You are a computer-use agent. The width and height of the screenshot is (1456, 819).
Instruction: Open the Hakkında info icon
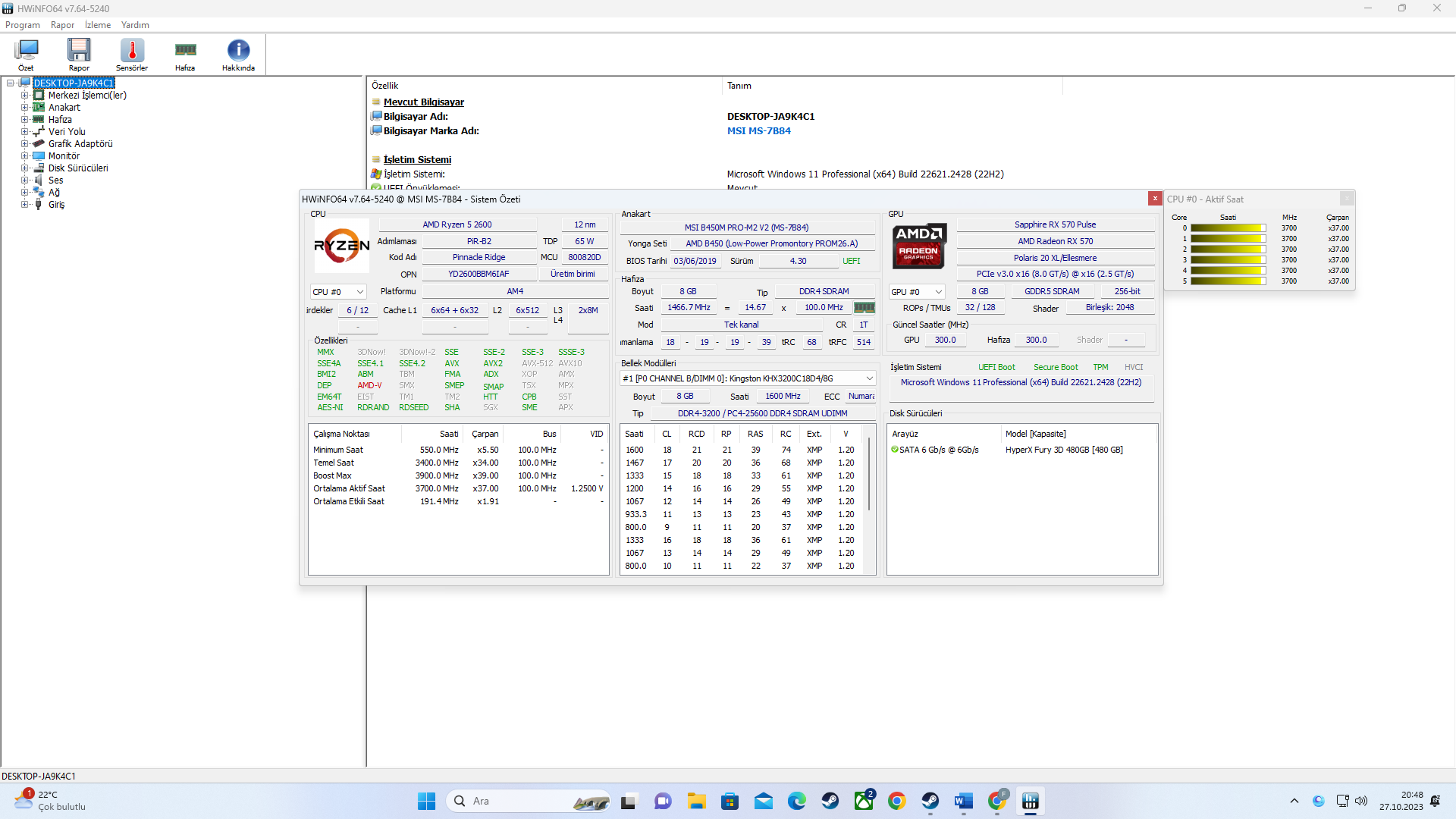[x=238, y=55]
